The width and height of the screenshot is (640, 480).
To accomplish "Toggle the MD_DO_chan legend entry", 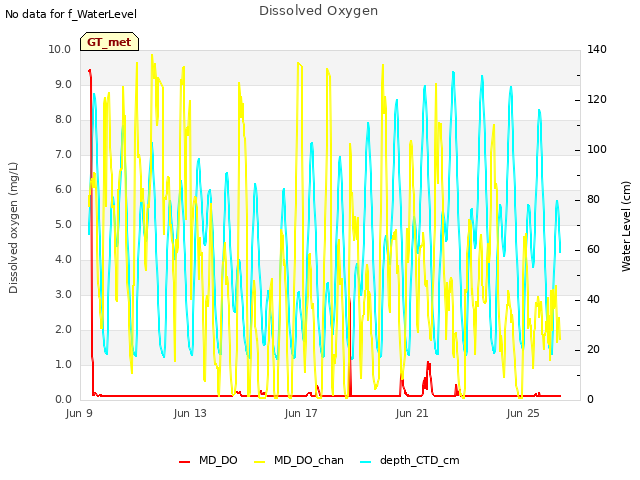I will click(x=299, y=460).
